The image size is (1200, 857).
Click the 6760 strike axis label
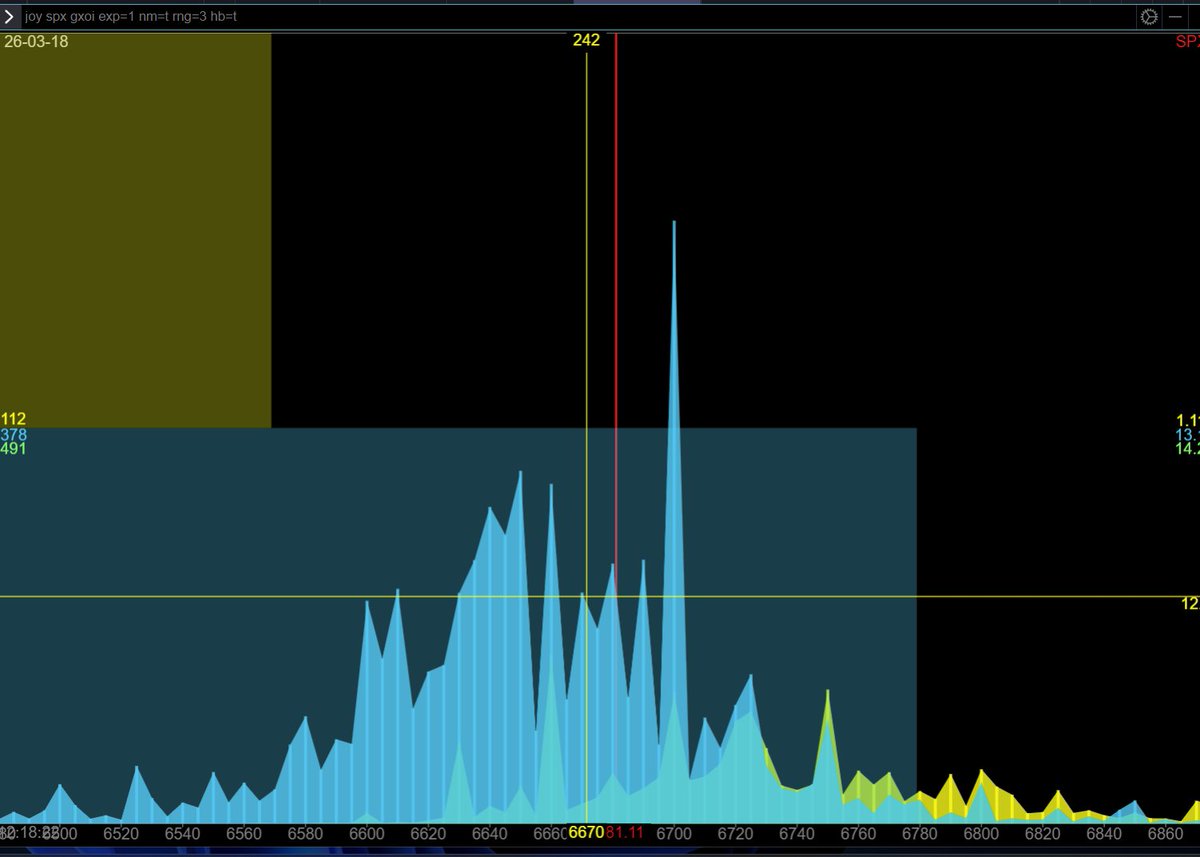click(858, 833)
